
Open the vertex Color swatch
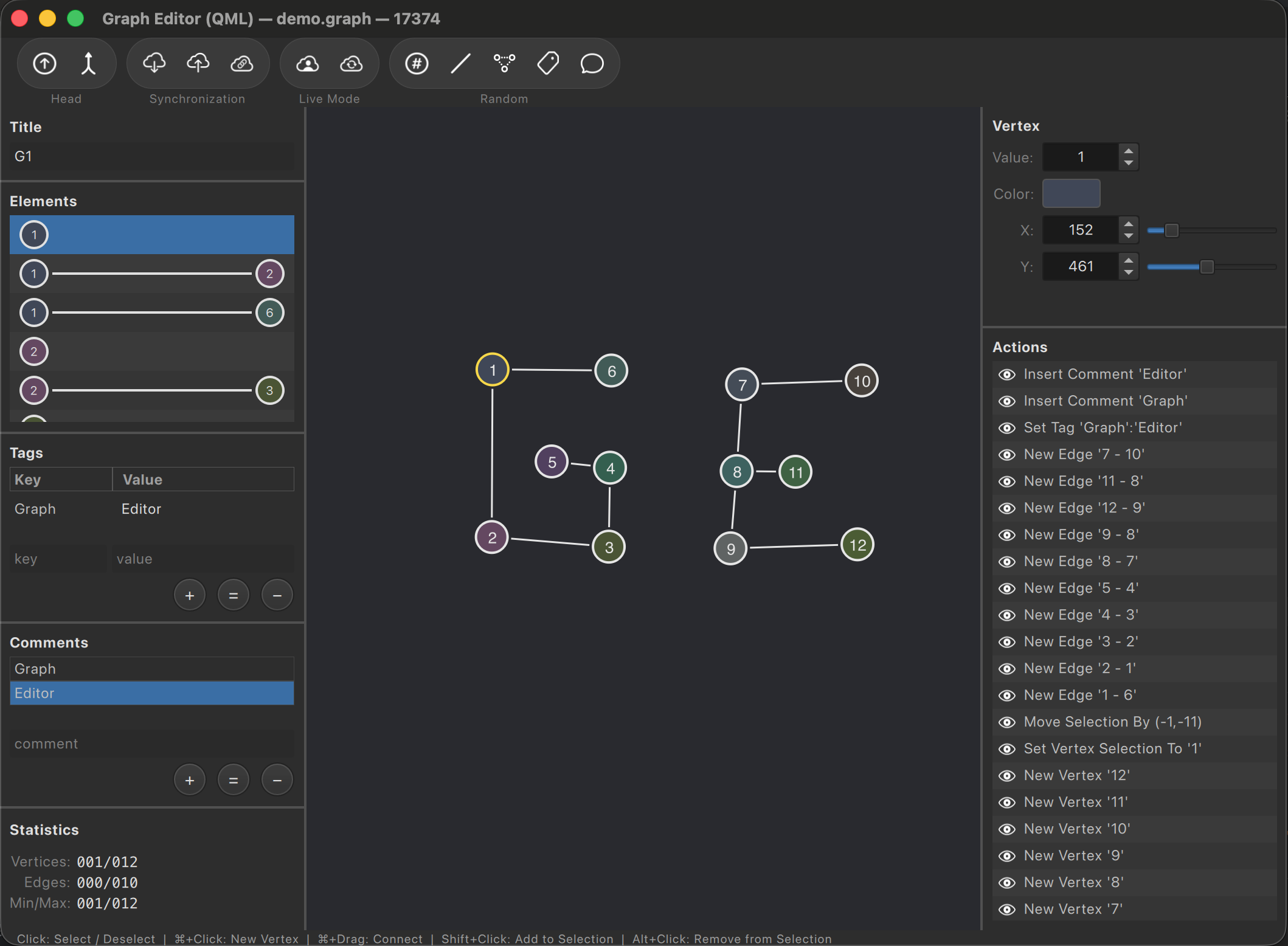click(1071, 193)
